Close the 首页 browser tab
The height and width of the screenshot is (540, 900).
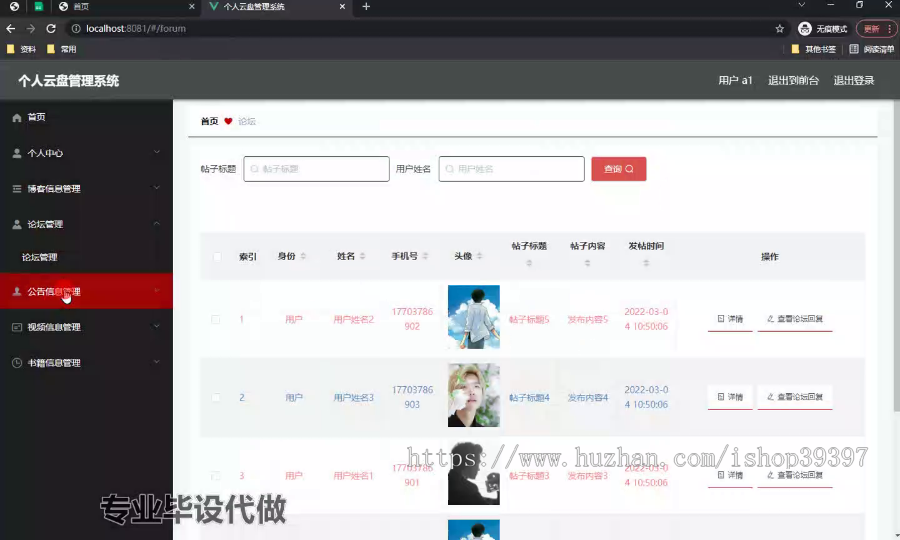click(192, 6)
